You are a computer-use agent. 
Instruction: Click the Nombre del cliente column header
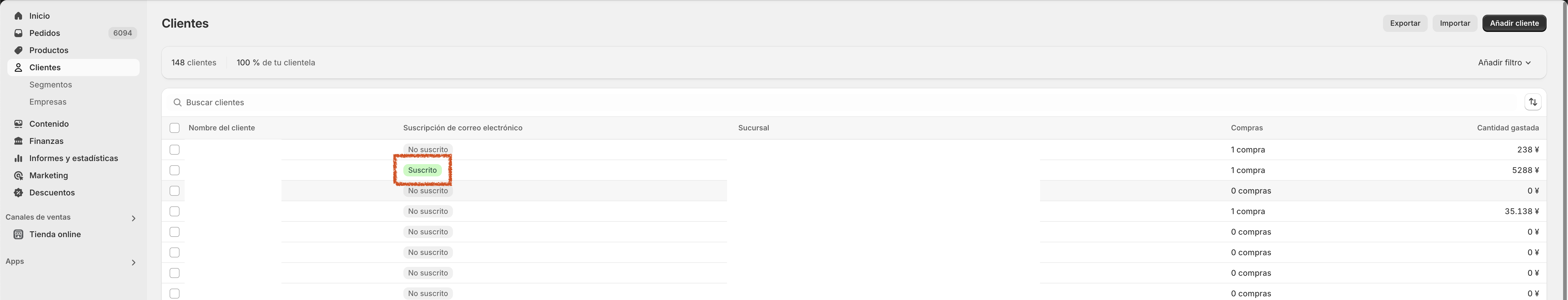(x=221, y=128)
